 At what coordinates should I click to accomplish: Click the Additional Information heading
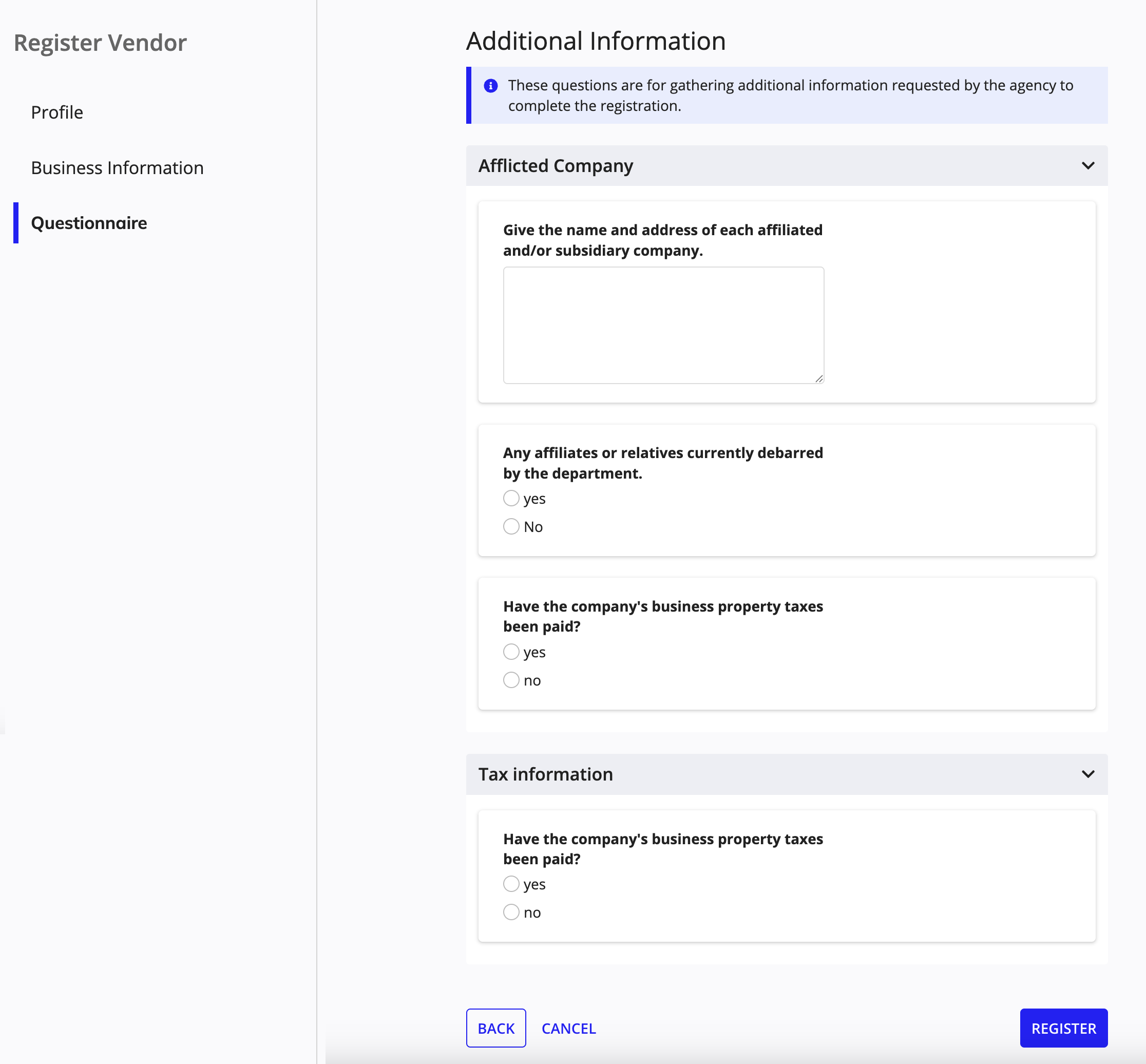596,41
